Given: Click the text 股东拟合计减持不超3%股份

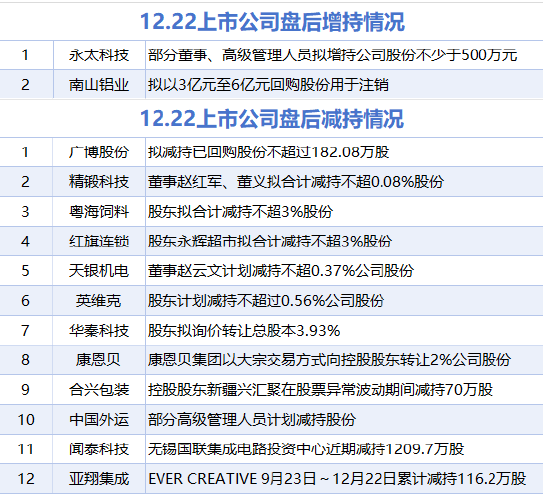Looking at the screenshot, I should [241, 212].
